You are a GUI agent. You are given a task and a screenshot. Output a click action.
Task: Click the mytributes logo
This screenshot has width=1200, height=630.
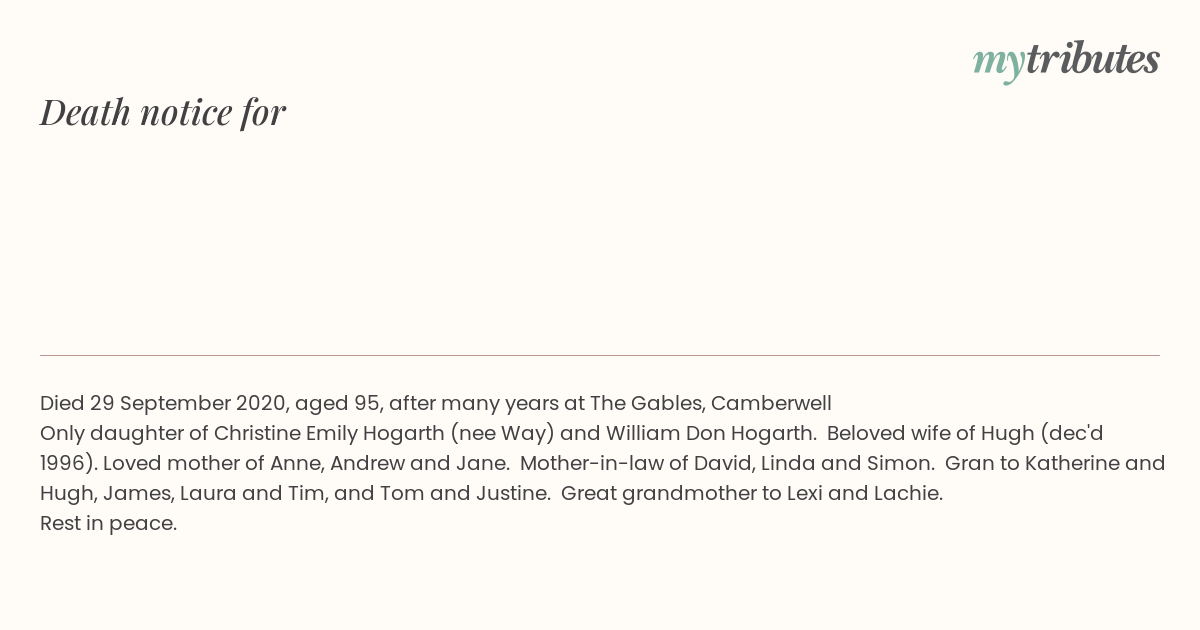pyautogui.click(x=1066, y=61)
